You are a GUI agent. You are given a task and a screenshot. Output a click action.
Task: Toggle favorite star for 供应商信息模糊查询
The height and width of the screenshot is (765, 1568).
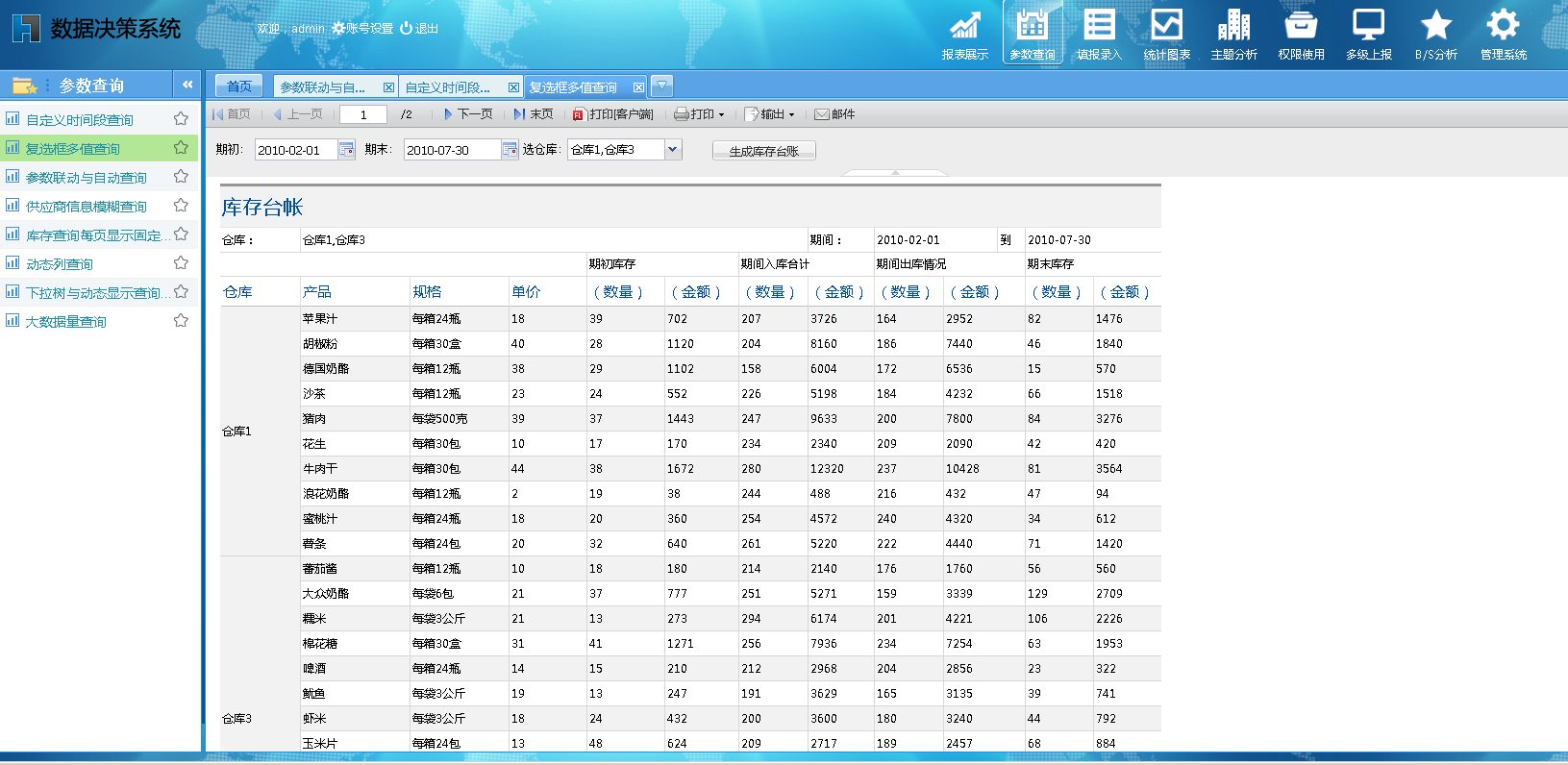[181, 206]
